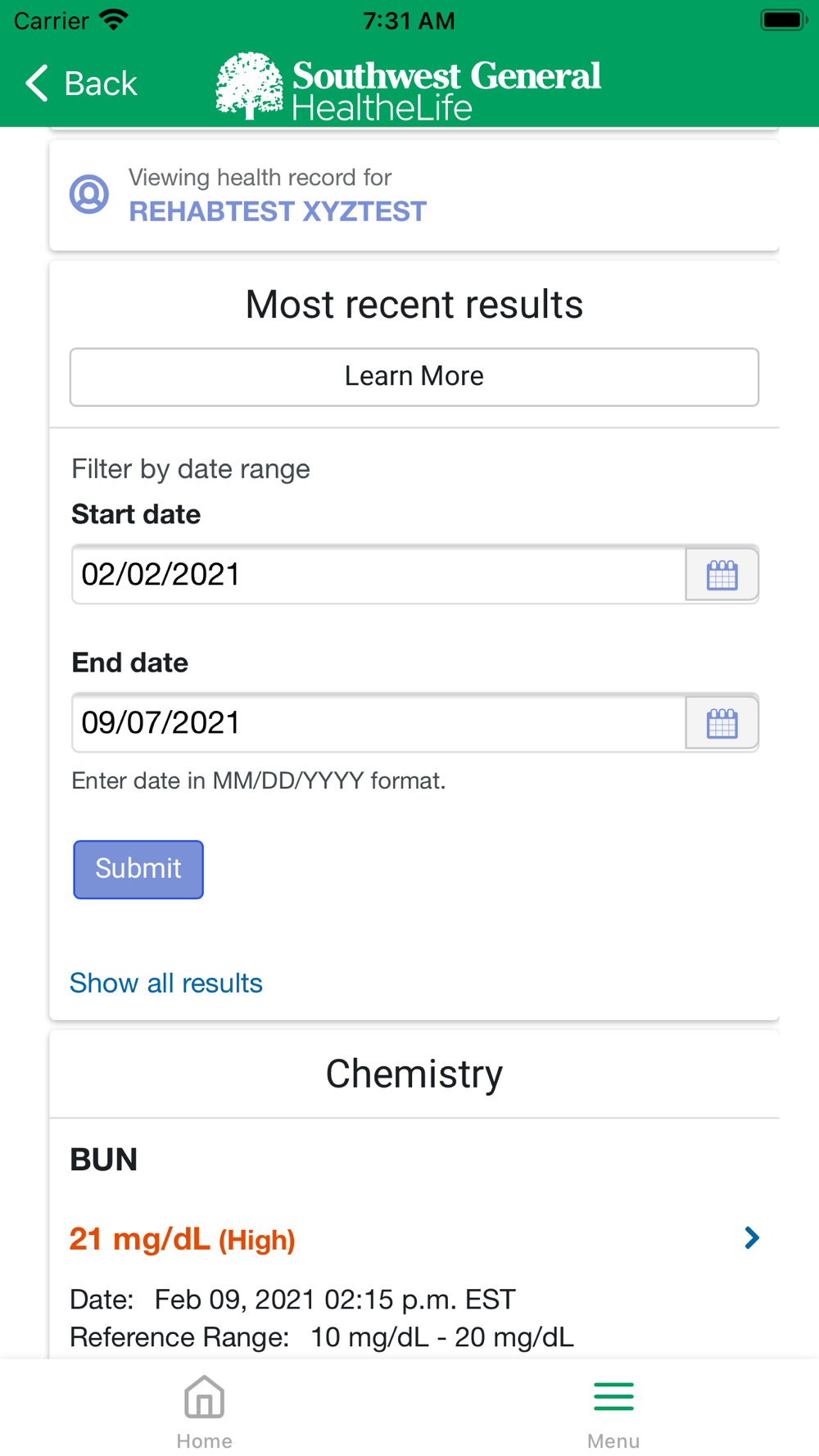Click the Show all results link
Image resolution: width=819 pixels, height=1456 pixels.
click(x=166, y=983)
